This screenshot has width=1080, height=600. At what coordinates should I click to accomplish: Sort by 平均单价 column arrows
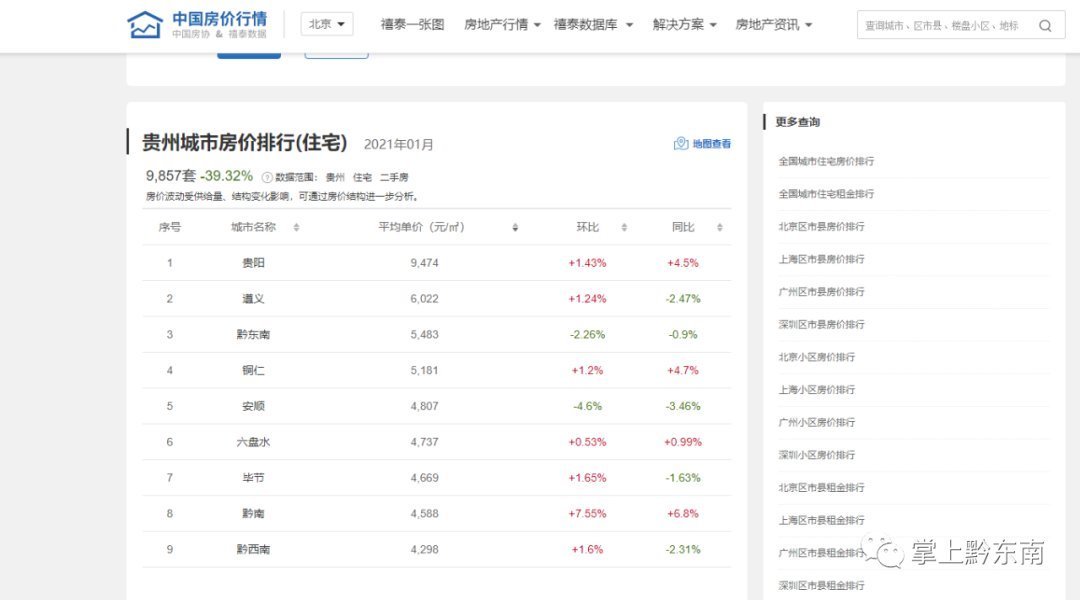tap(515, 227)
